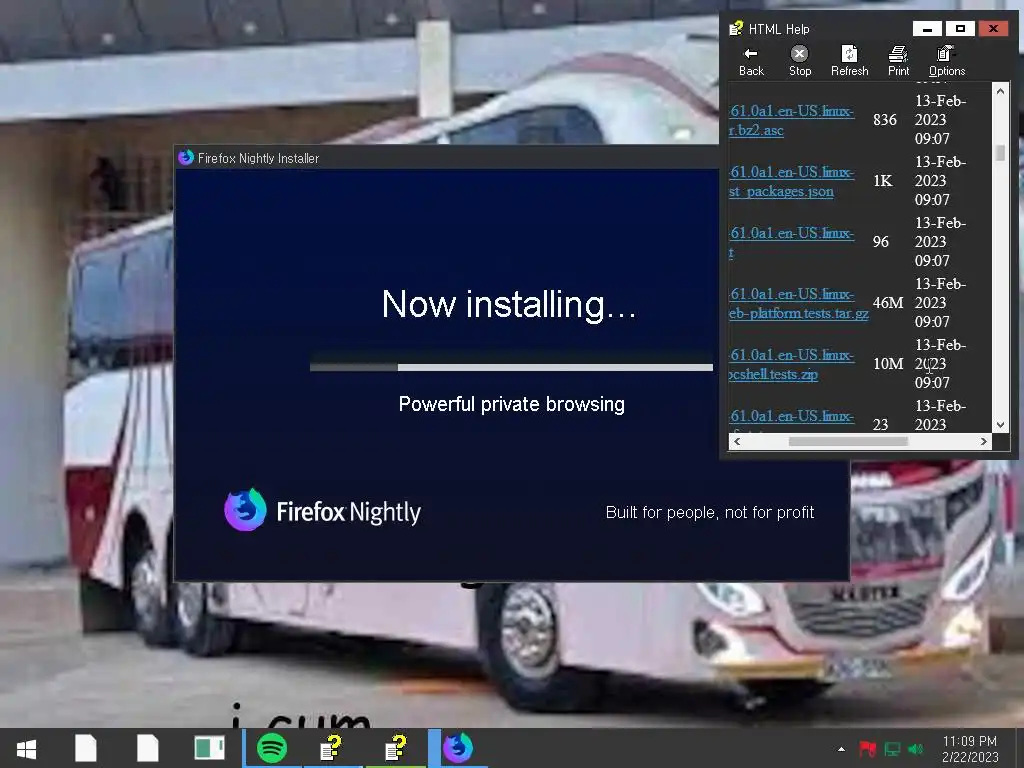1024x768 pixels.
Task: Click the network tray icon
Action: pyautogui.click(x=892, y=749)
